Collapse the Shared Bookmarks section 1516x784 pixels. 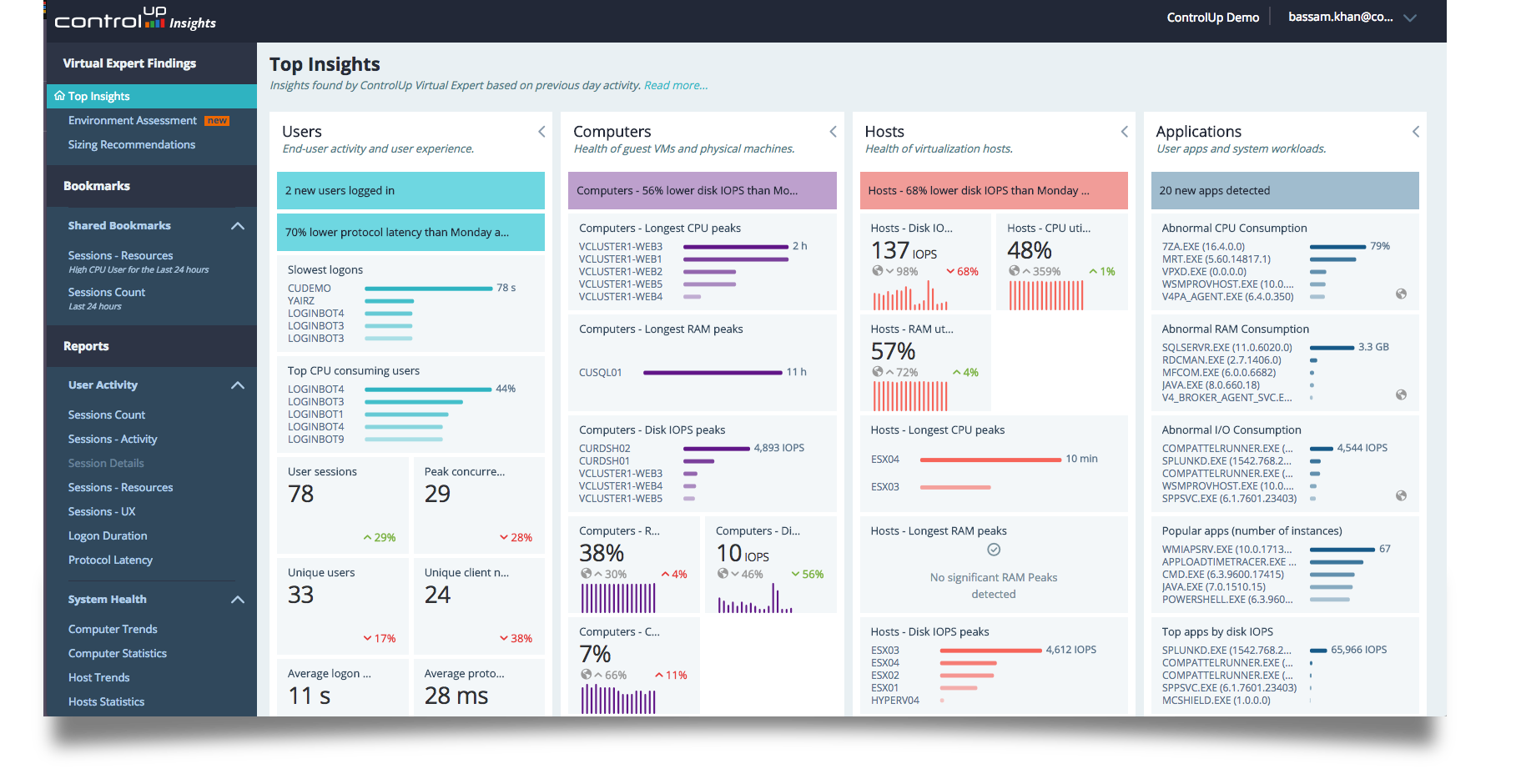click(x=238, y=226)
